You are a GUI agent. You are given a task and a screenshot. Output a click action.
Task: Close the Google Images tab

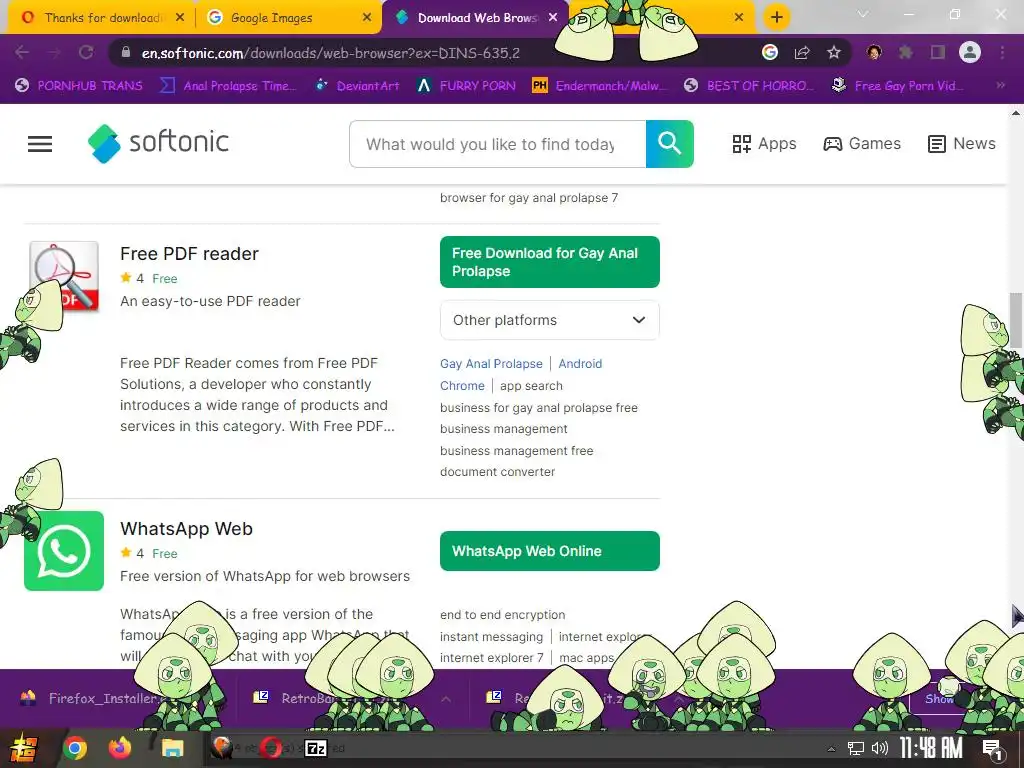click(x=367, y=18)
